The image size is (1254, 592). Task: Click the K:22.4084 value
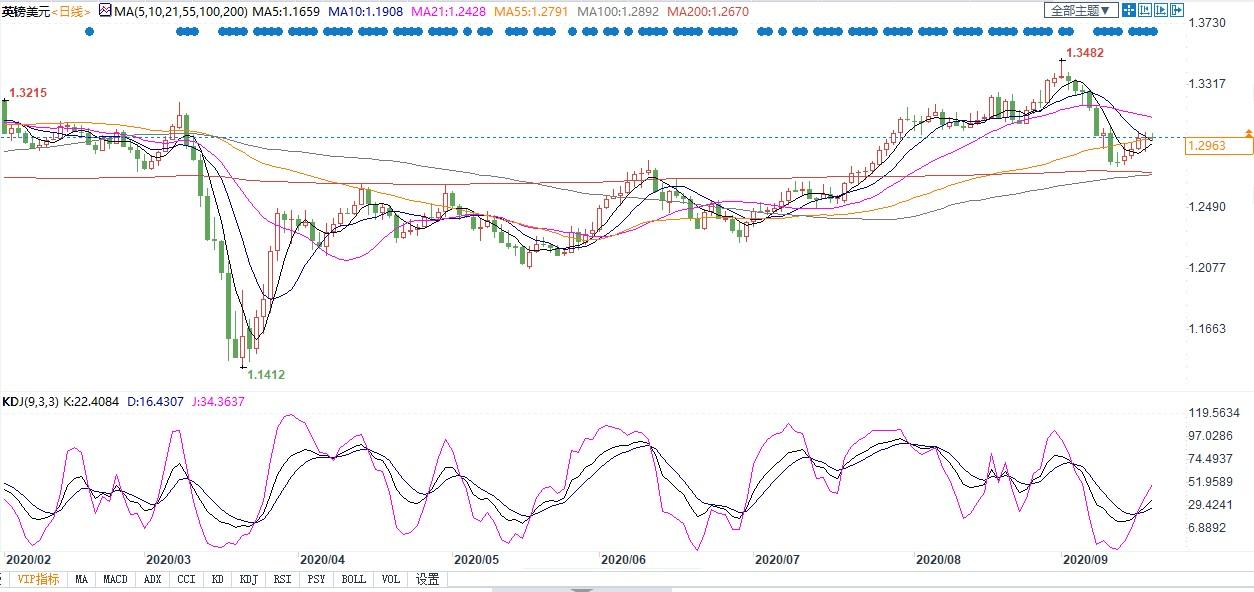(x=92, y=402)
